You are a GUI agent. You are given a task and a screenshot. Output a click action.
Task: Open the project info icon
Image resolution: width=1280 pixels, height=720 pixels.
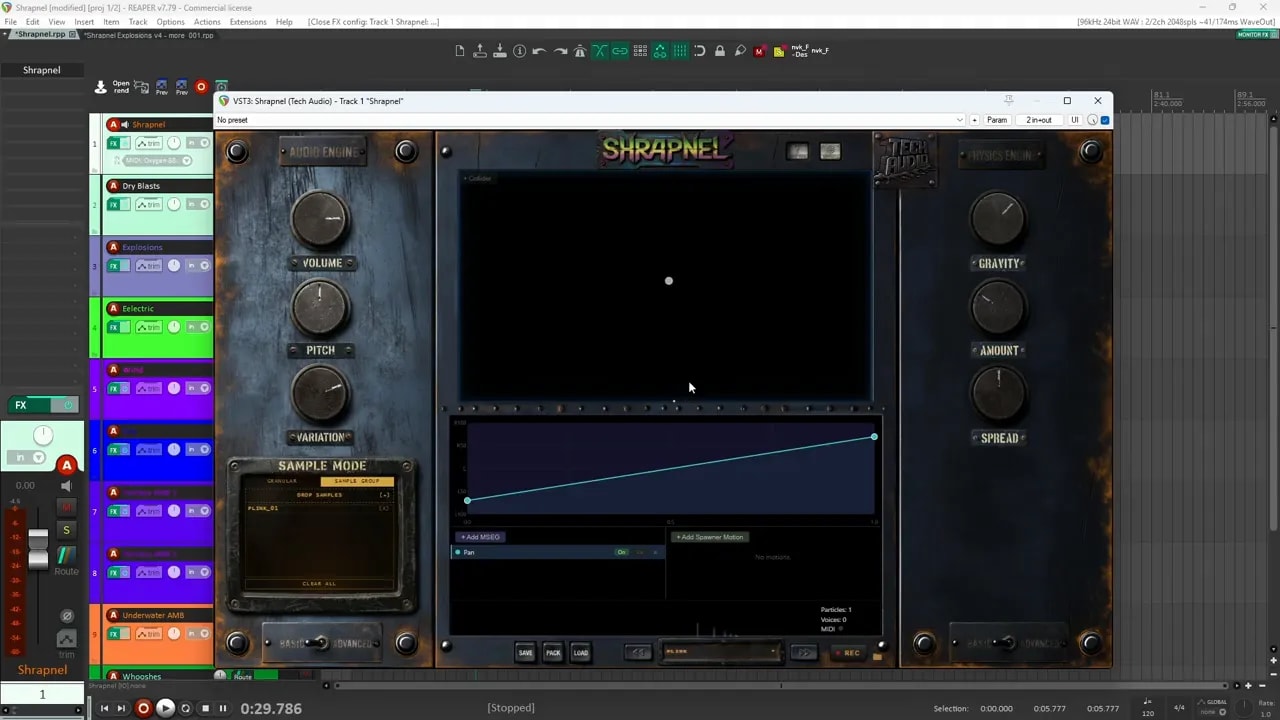(519, 51)
